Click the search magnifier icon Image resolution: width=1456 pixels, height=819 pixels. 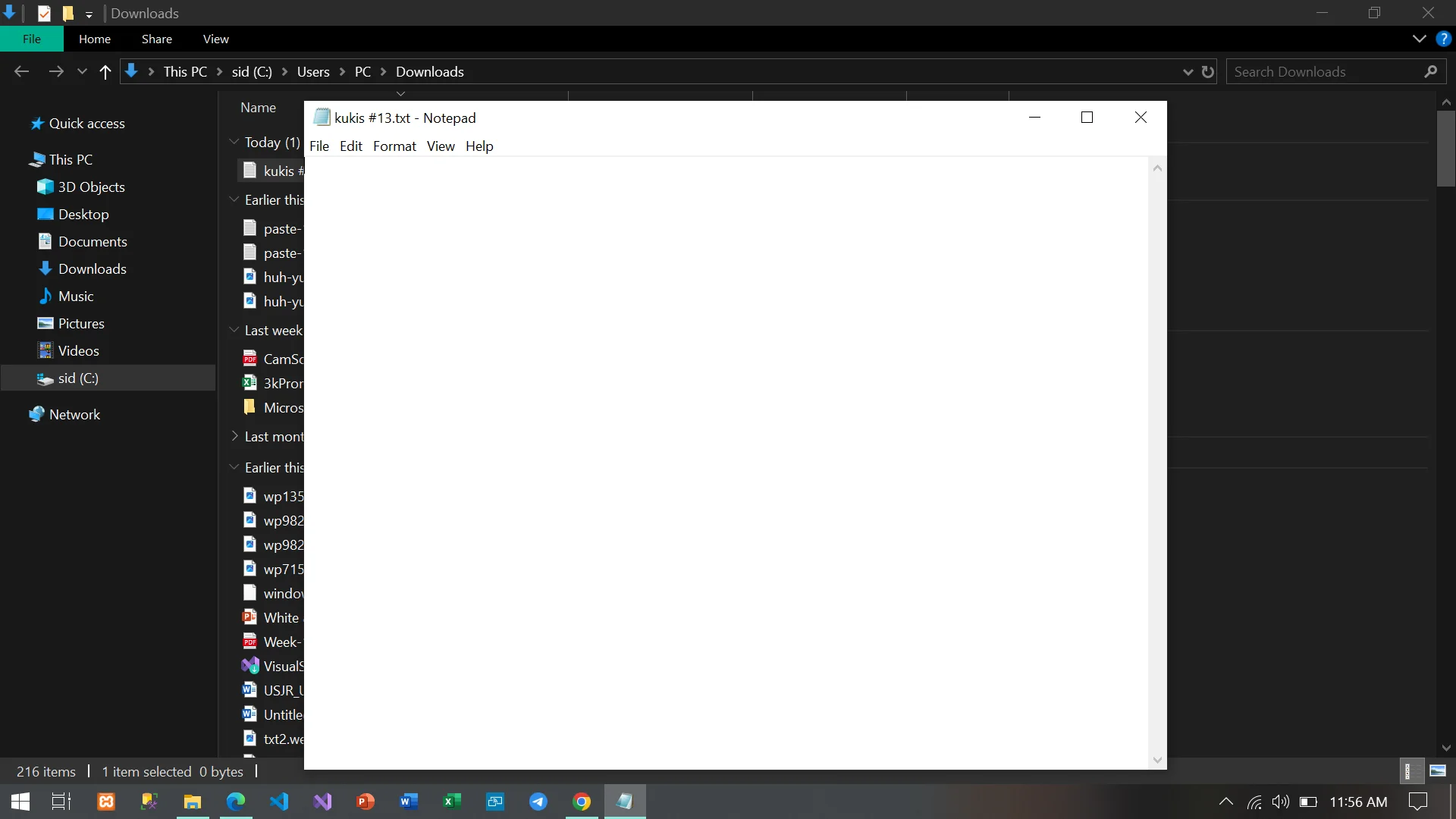(x=1431, y=71)
